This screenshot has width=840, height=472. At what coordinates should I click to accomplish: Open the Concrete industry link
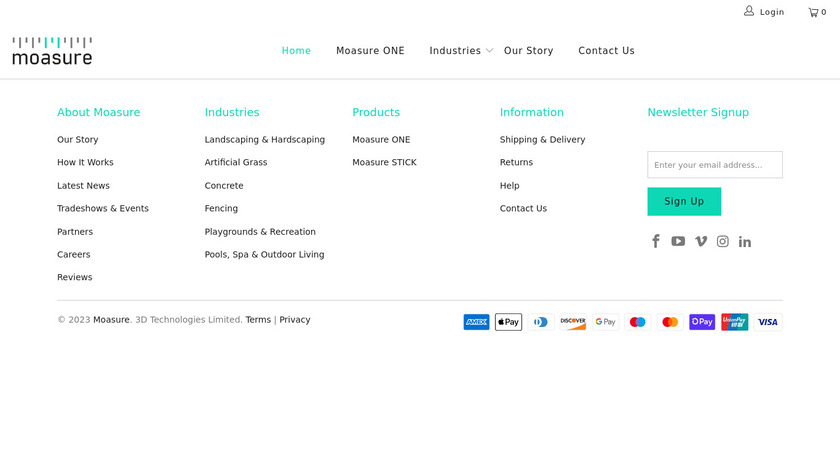click(x=224, y=185)
